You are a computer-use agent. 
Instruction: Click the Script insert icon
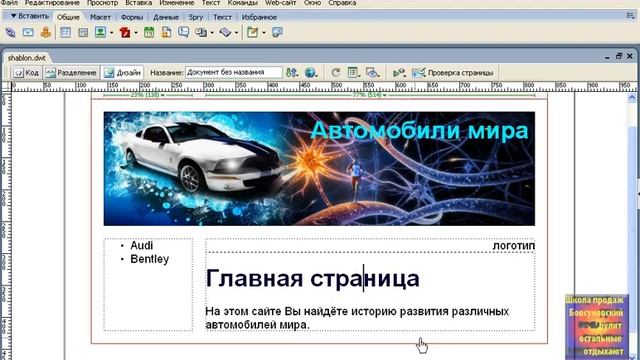[225, 32]
